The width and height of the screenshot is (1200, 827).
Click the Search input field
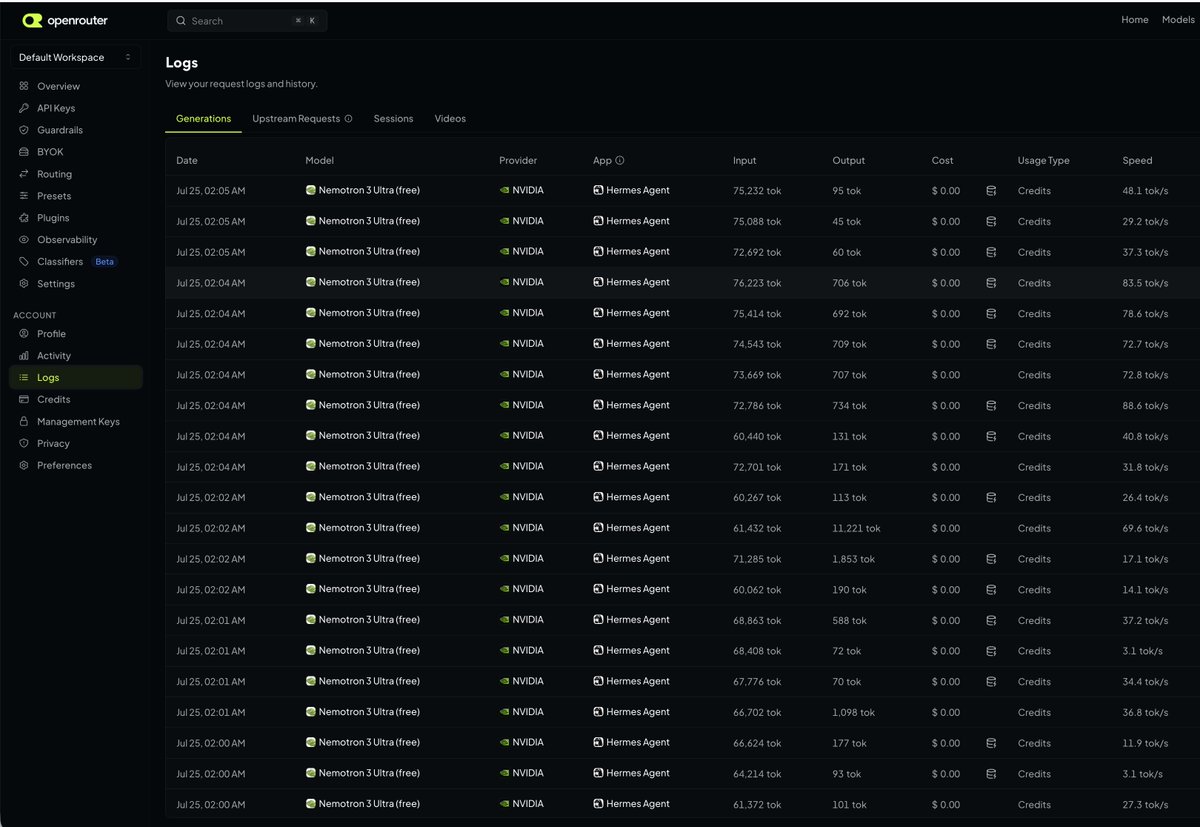247,20
